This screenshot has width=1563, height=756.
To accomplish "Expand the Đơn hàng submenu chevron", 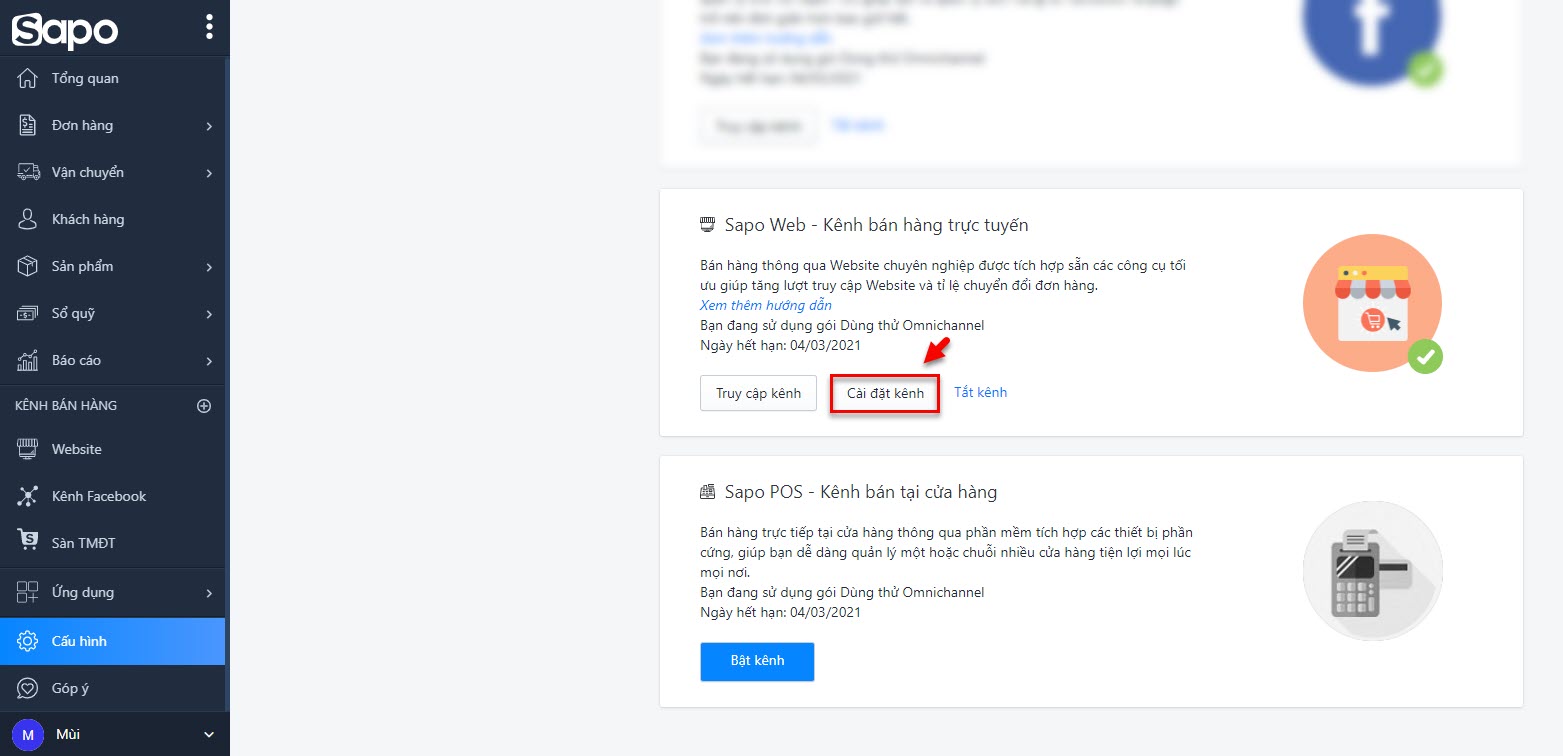I will [209, 126].
